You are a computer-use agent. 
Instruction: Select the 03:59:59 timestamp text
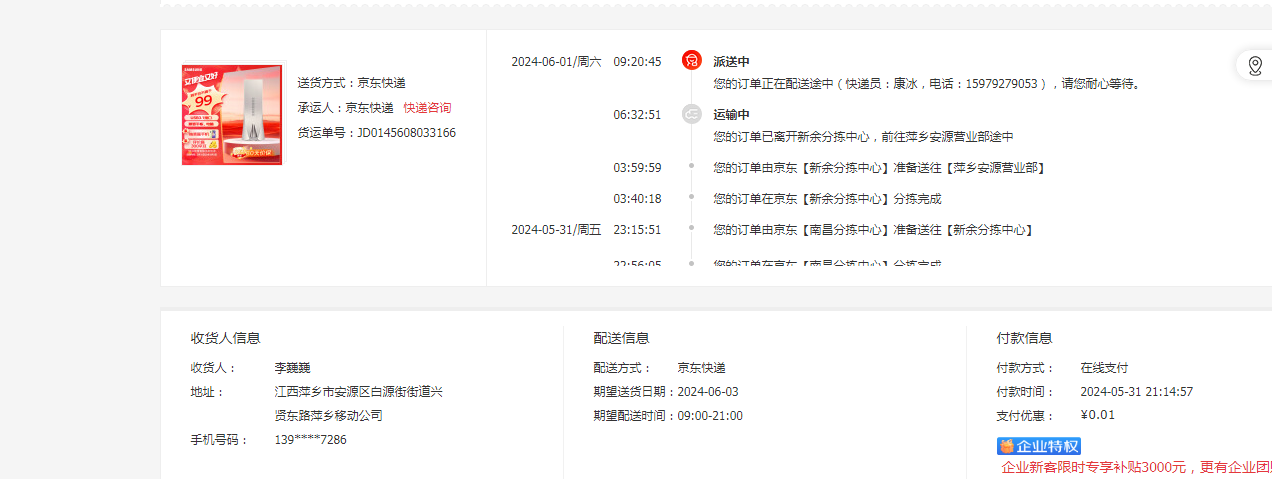pyautogui.click(x=637, y=168)
